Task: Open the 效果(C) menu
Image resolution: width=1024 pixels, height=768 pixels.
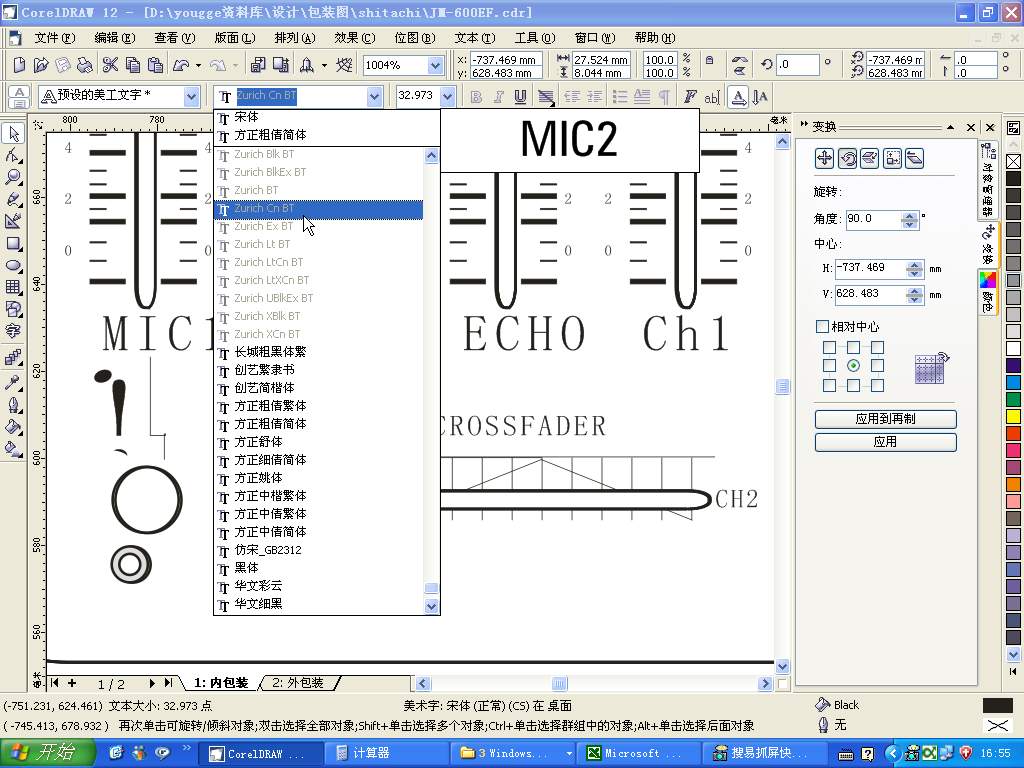Action: [355, 38]
